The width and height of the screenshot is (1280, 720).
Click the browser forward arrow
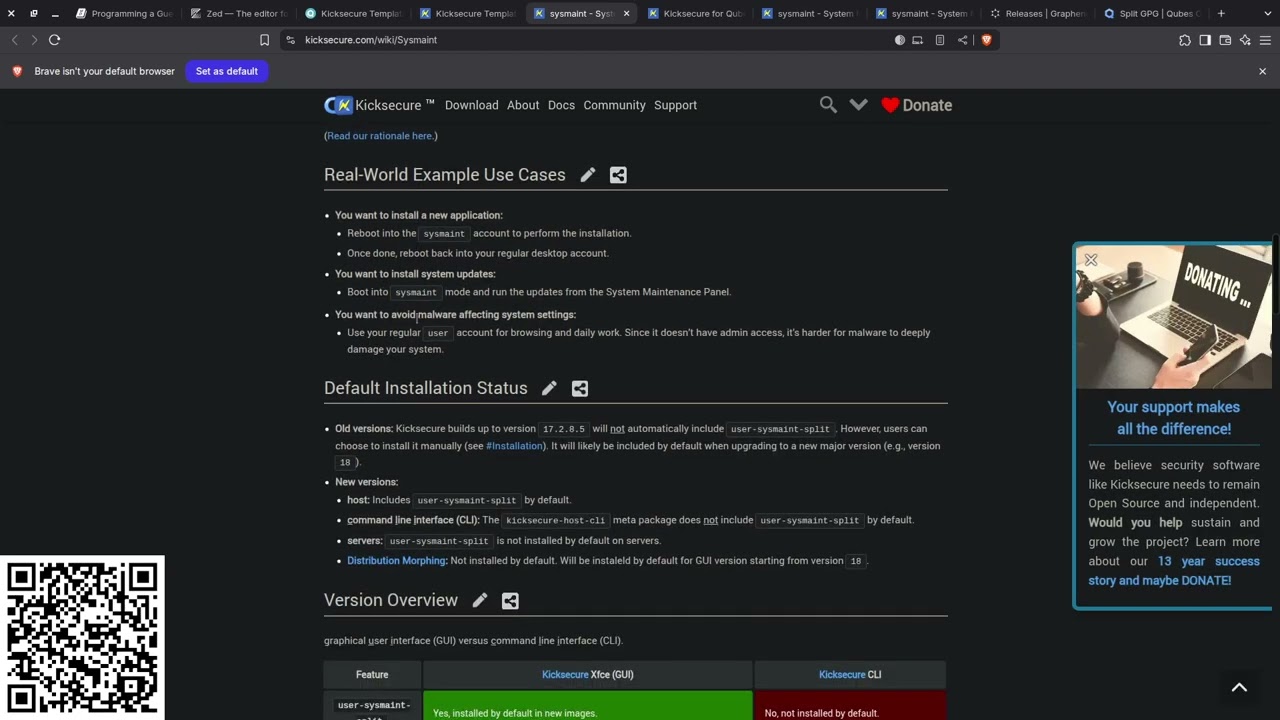[34, 40]
